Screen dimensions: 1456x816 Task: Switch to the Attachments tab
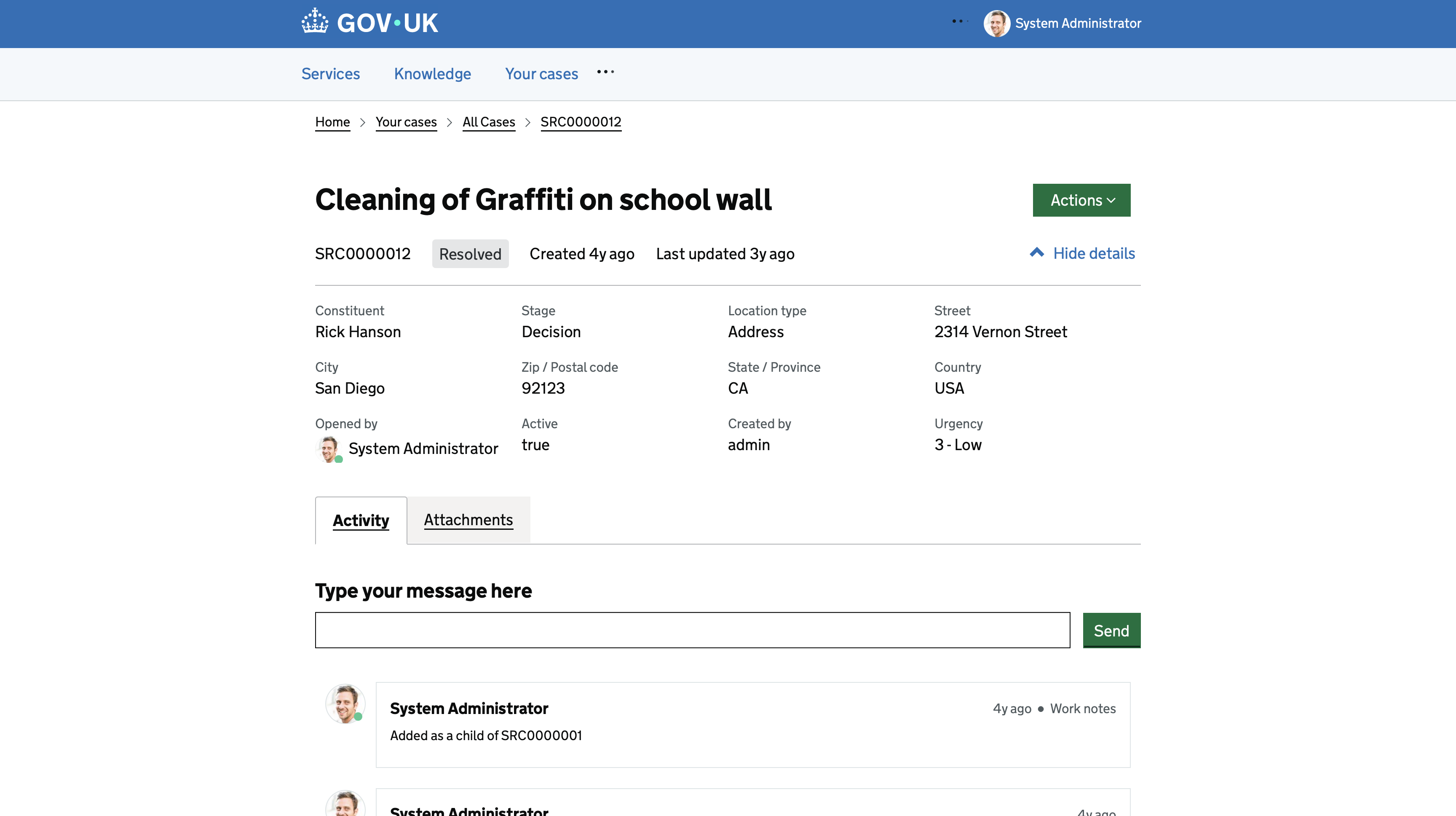[x=468, y=520]
